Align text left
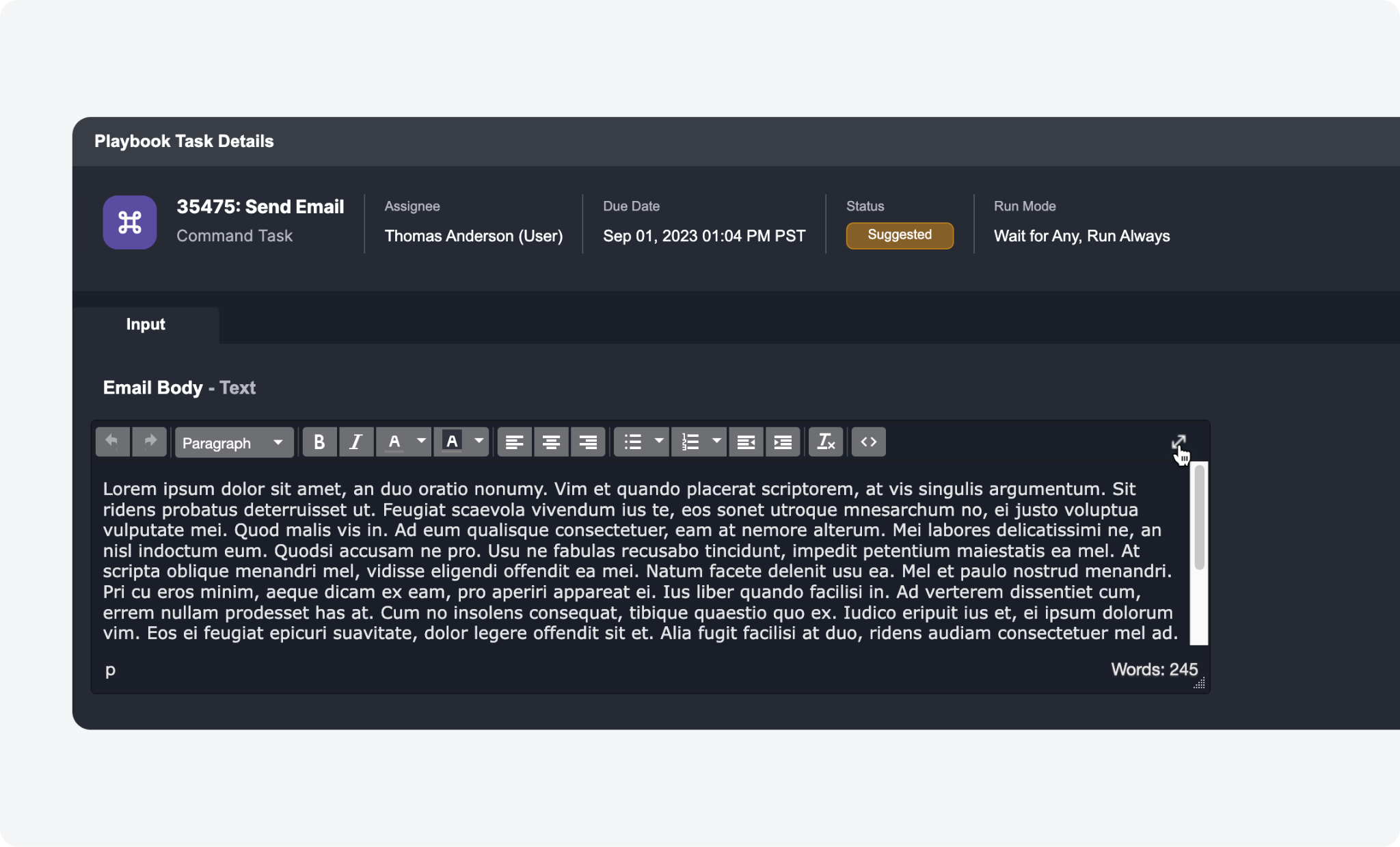 tap(514, 442)
